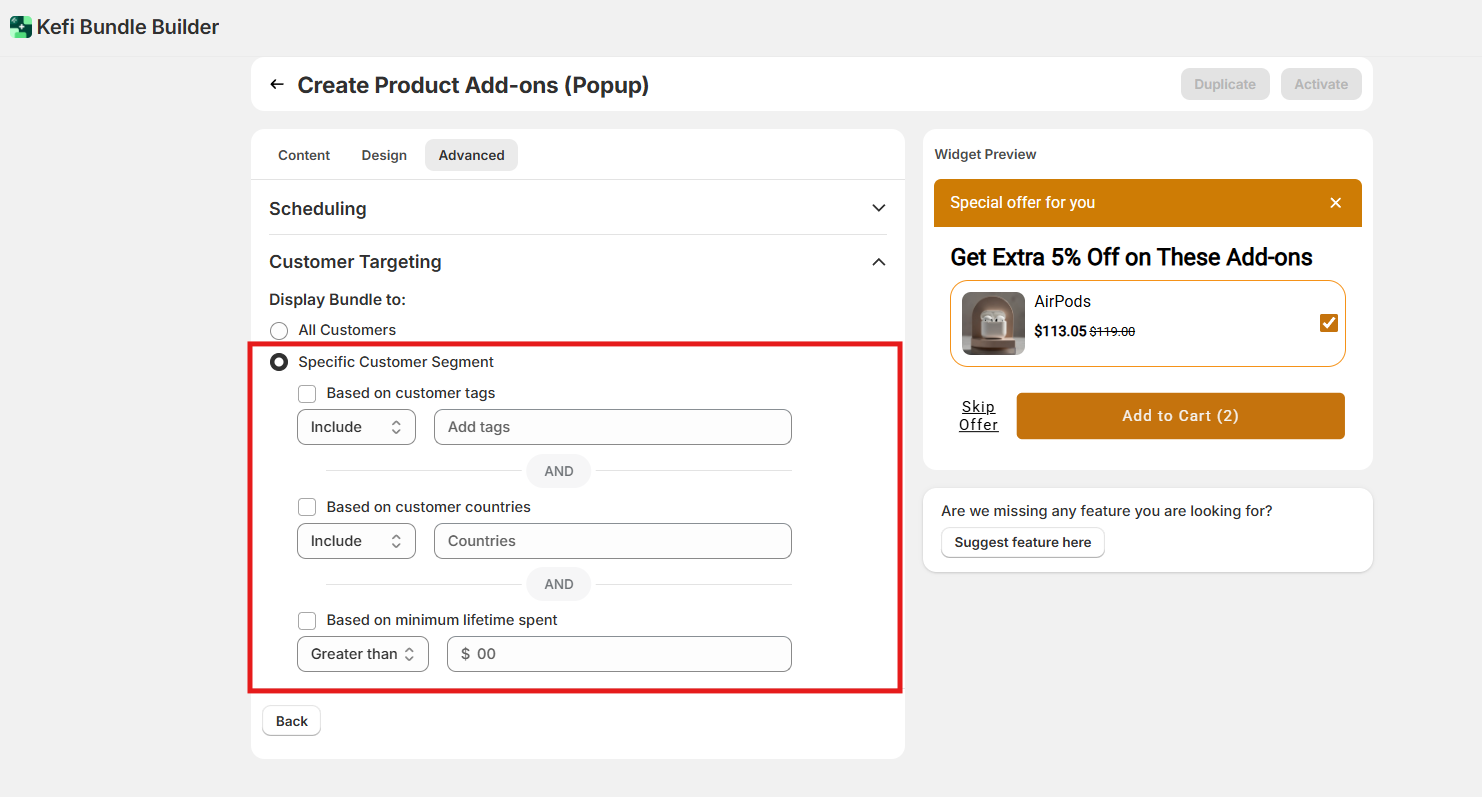Click the back arrow beside the page title
1482x797 pixels.
(x=277, y=85)
